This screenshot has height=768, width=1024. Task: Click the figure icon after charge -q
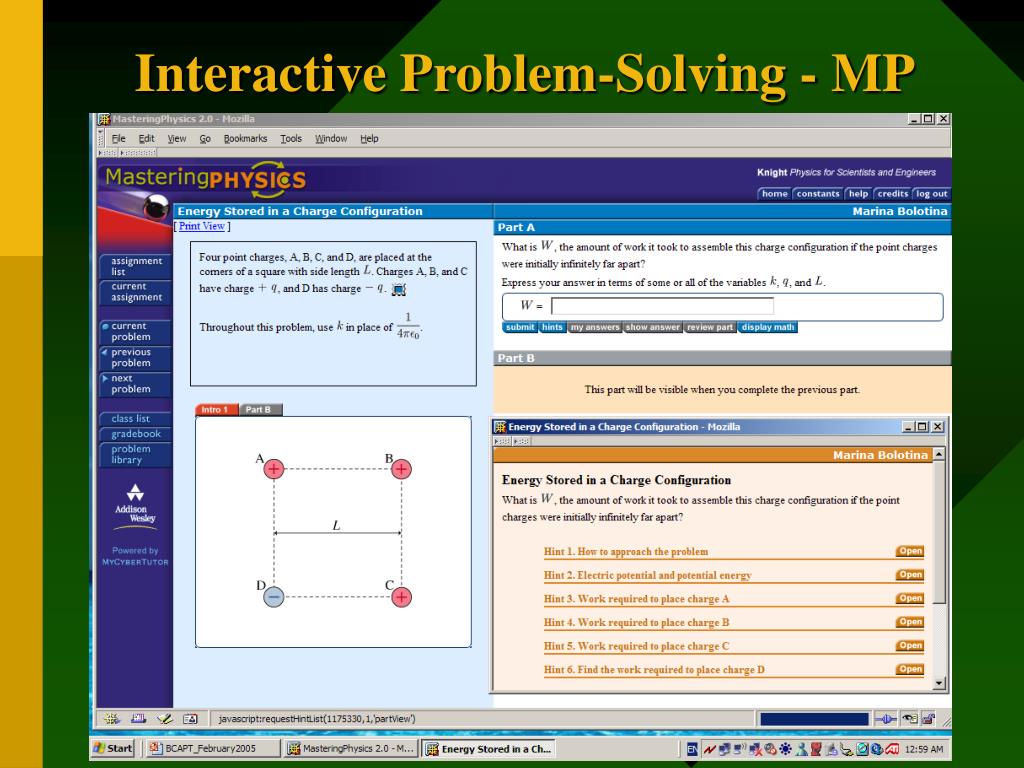point(398,289)
